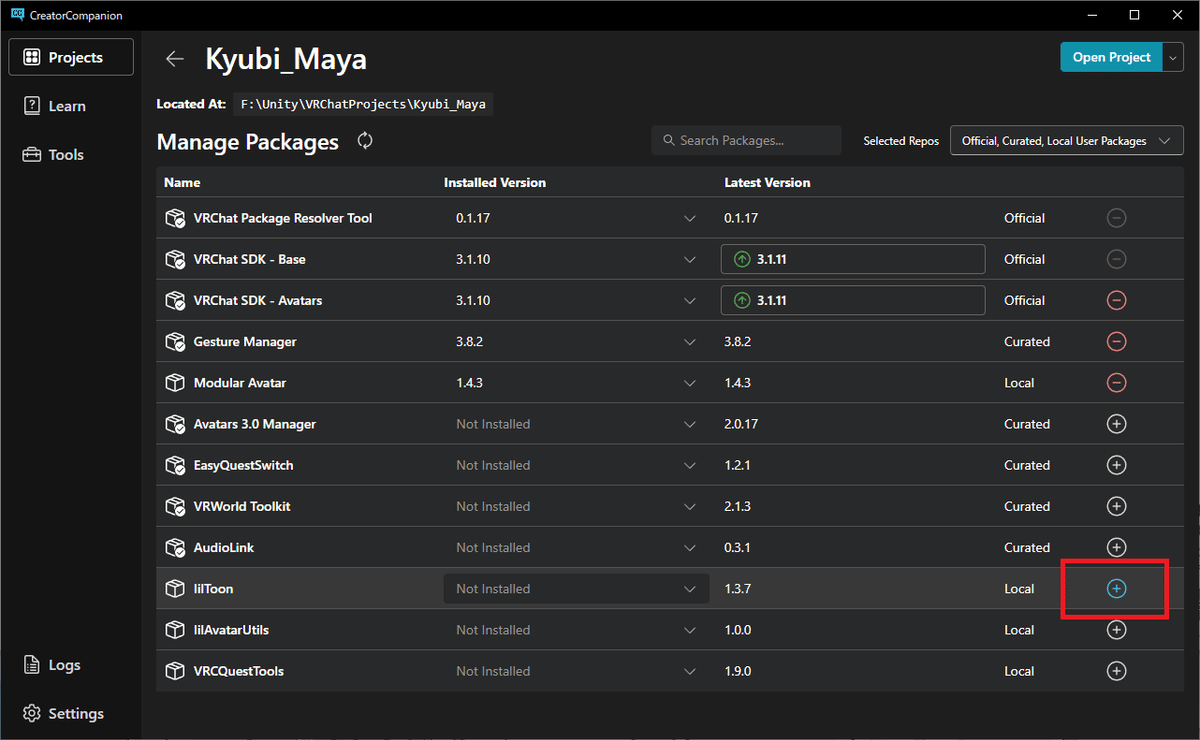Add EasyQuestSwitch with its plus icon
The width and height of the screenshot is (1200, 740).
(x=1117, y=465)
